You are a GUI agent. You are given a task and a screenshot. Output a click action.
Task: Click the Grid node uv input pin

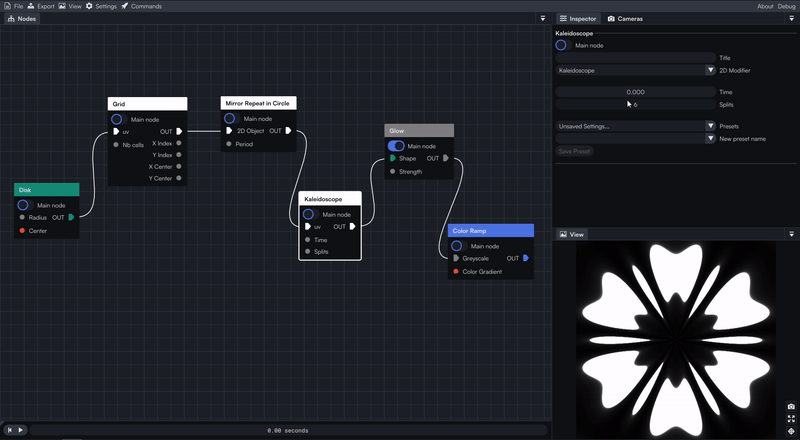(x=116, y=131)
